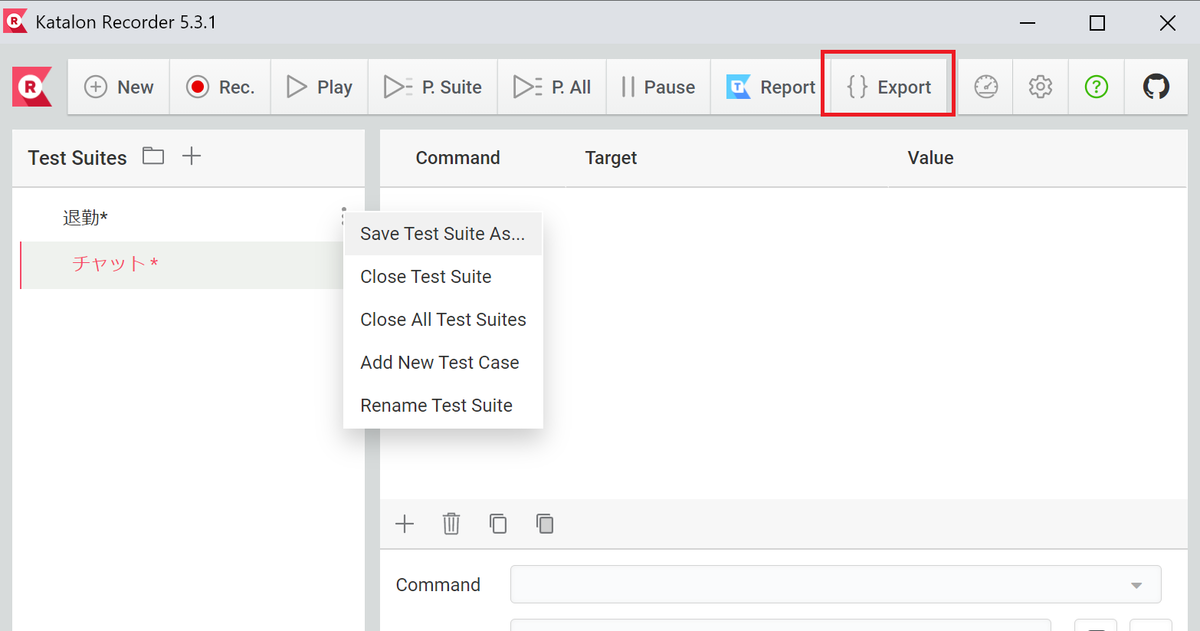Delete command with trash icon
The height and width of the screenshot is (631, 1200).
click(451, 523)
